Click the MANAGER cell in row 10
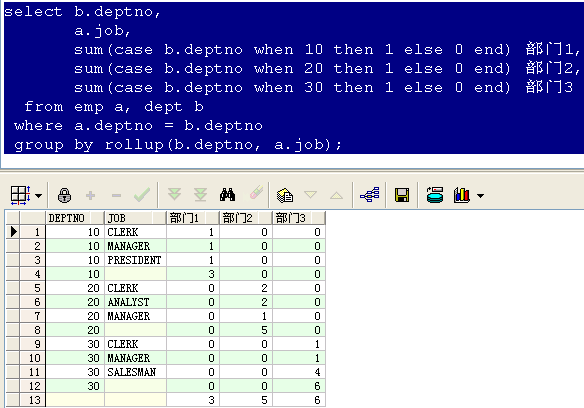This screenshot has width=584, height=408. [x=136, y=358]
